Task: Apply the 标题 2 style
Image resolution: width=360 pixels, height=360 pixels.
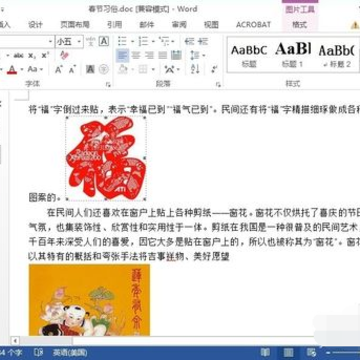Action: pyautogui.click(x=336, y=55)
